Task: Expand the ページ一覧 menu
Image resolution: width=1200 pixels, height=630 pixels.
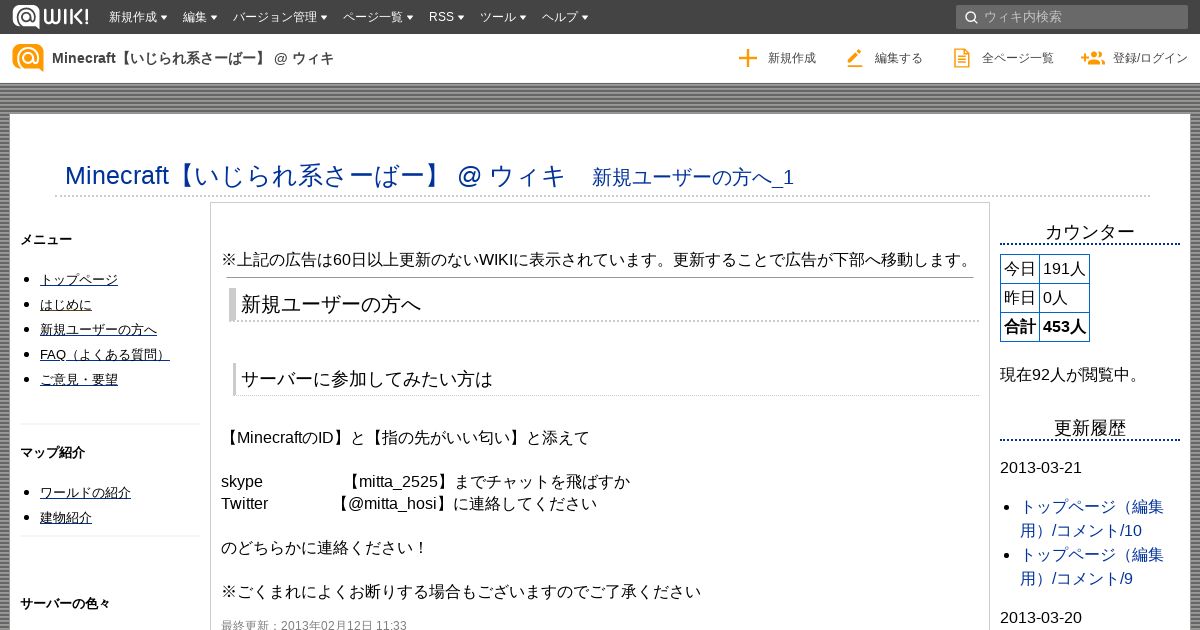Action: click(378, 17)
